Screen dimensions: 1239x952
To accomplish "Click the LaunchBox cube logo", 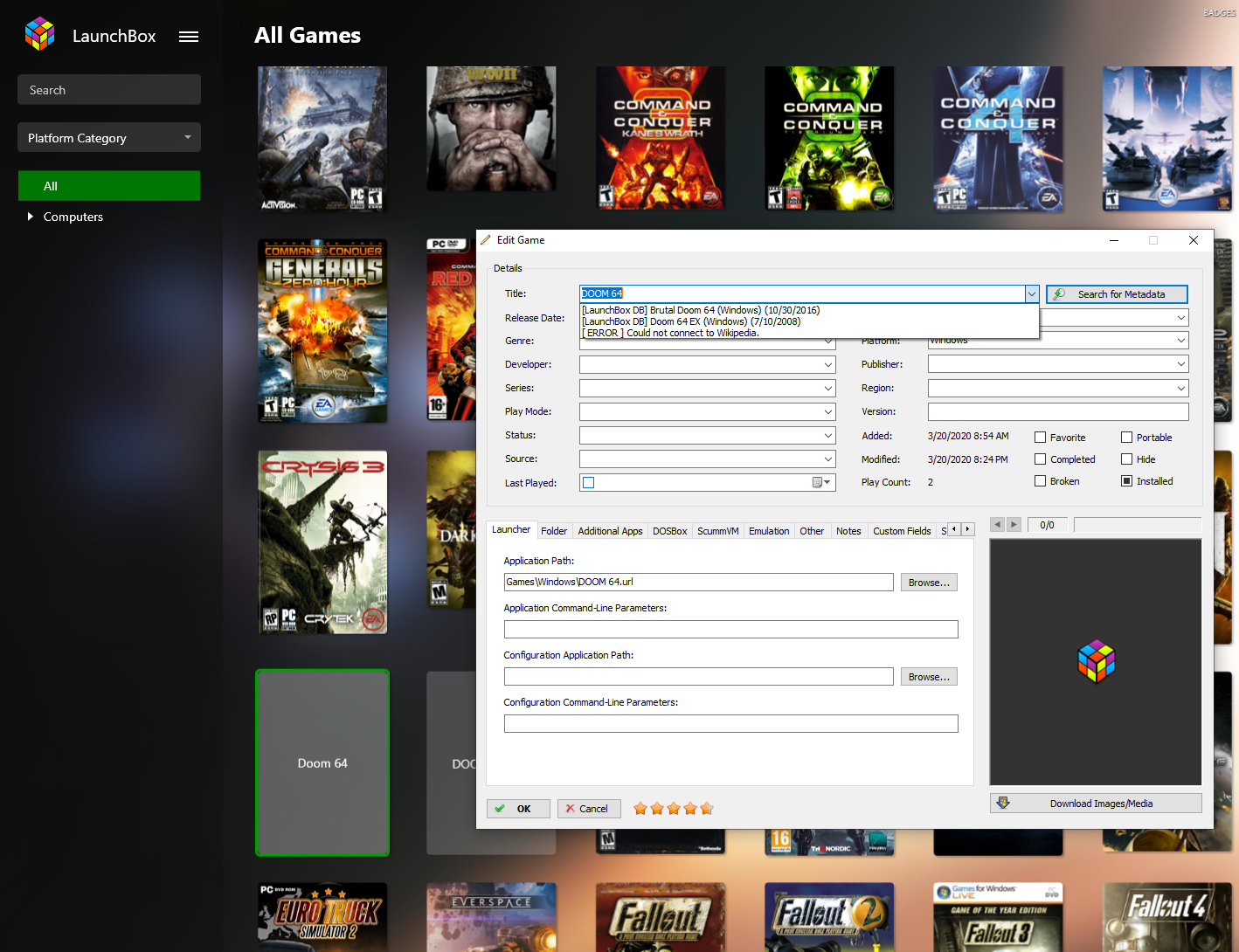I will pyautogui.click(x=40, y=34).
